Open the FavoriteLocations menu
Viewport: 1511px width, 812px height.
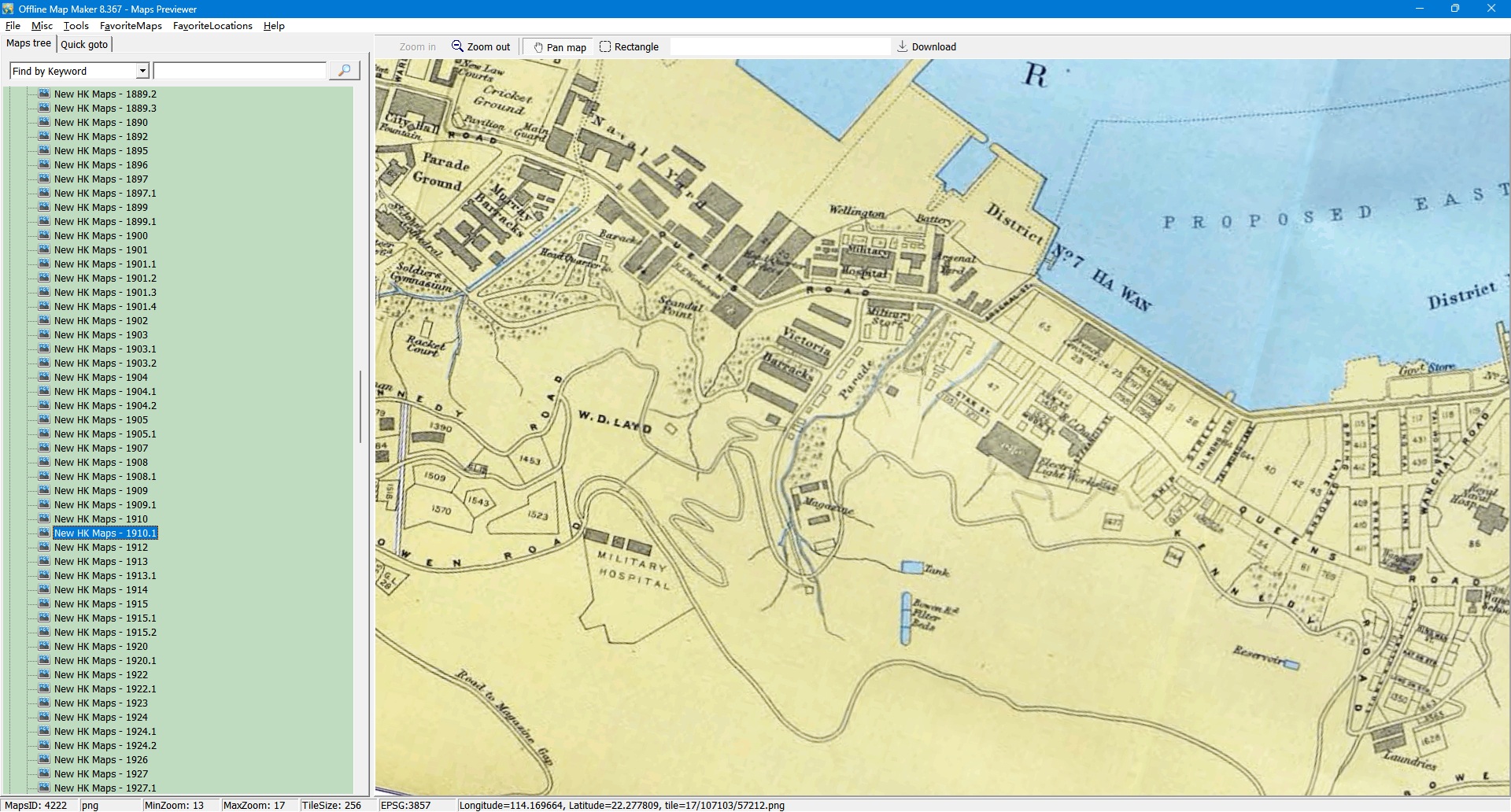click(x=212, y=26)
